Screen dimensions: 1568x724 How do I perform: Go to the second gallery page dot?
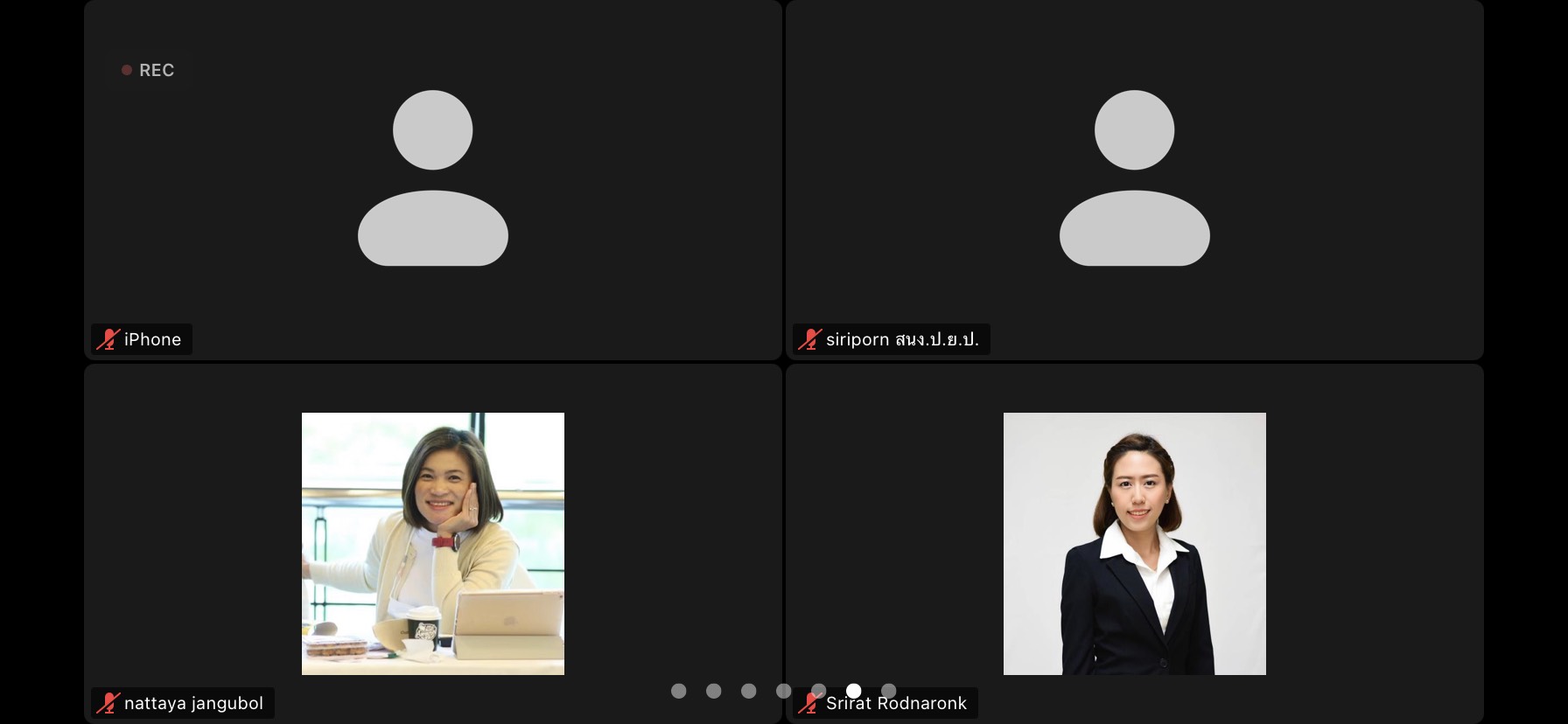point(714,691)
